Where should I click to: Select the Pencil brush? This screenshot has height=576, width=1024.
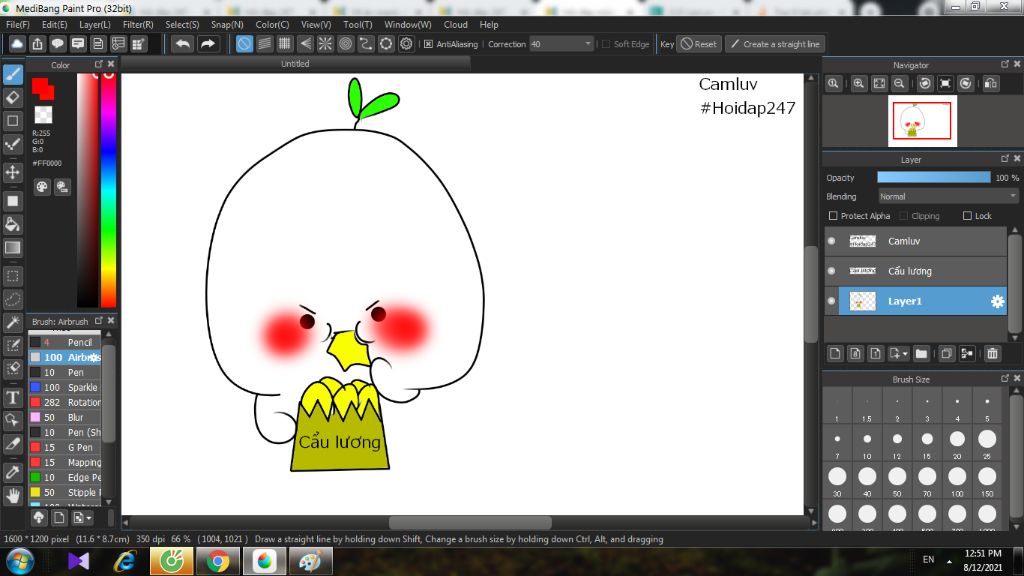tap(65, 342)
